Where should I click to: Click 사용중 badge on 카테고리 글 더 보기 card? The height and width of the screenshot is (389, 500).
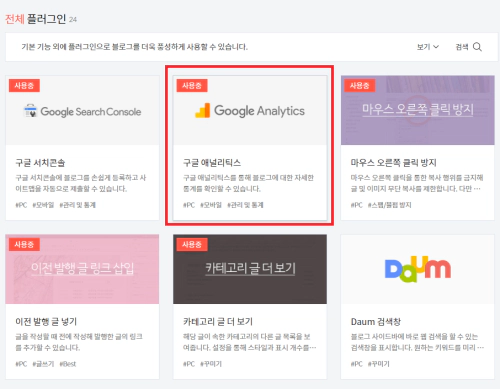192,244
